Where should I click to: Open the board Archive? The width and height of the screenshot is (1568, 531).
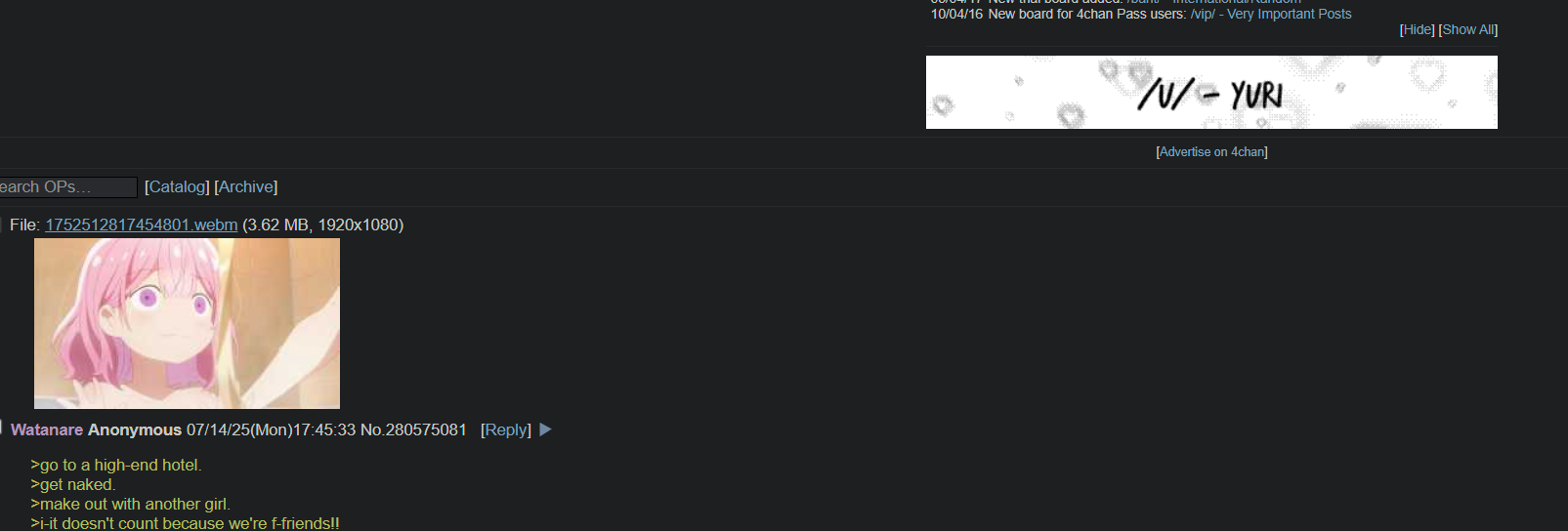pos(246,186)
